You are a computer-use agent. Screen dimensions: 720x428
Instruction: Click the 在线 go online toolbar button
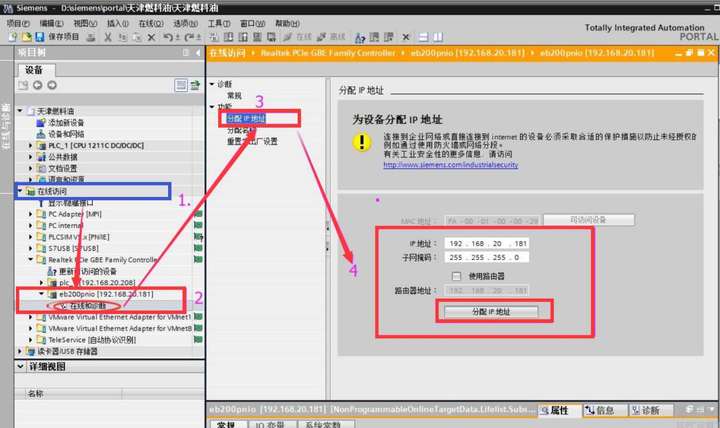(298, 37)
